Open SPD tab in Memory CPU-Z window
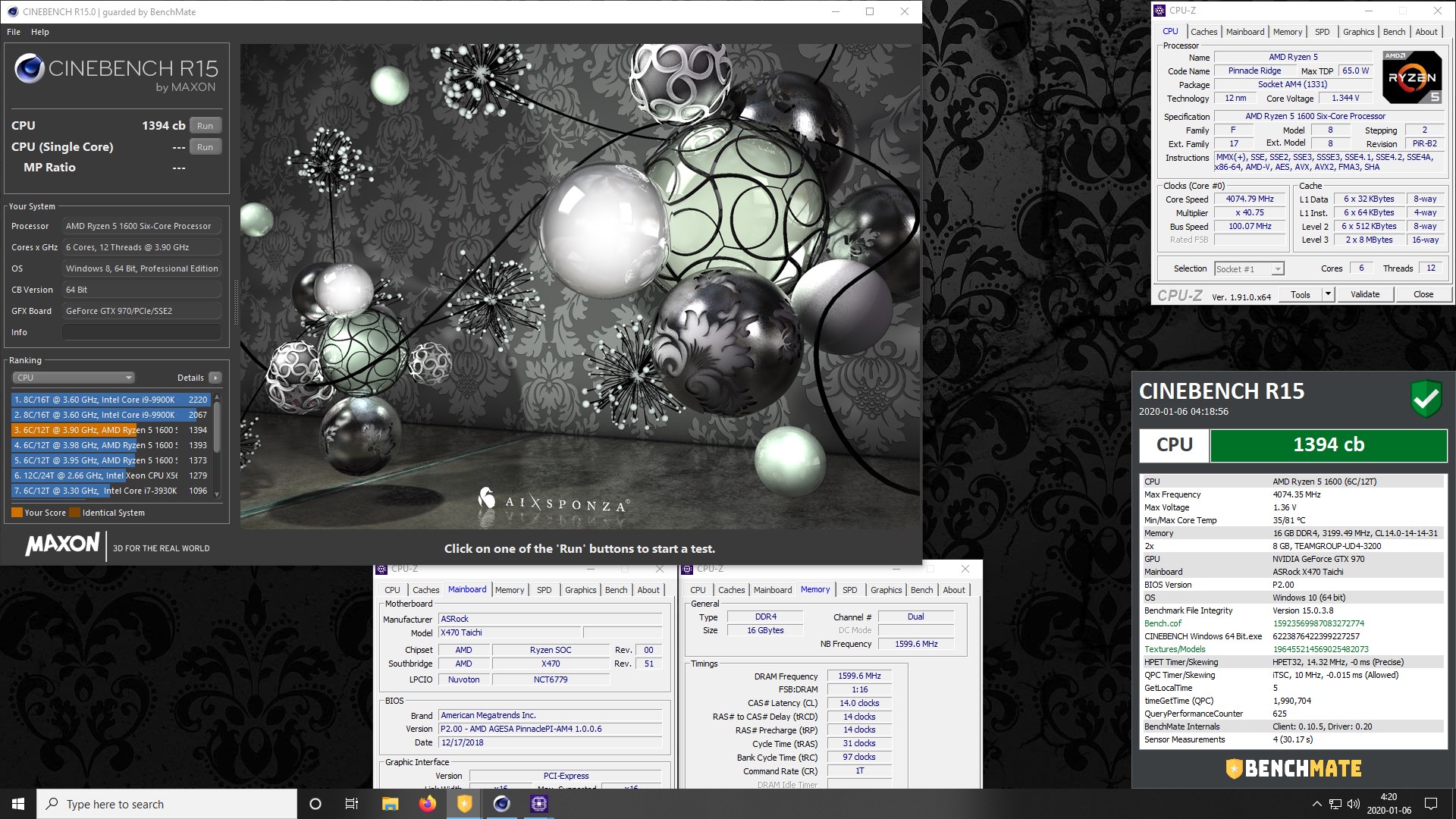The width and height of the screenshot is (1456, 819). pyautogui.click(x=850, y=590)
